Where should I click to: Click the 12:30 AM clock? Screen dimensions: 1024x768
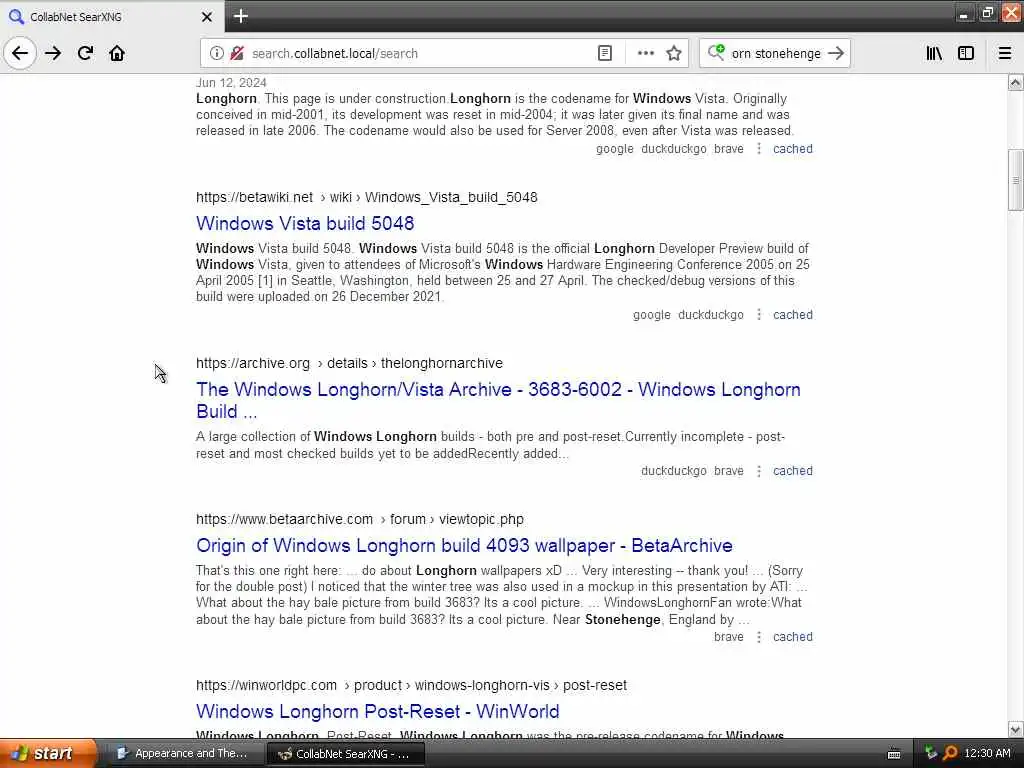point(987,753)
